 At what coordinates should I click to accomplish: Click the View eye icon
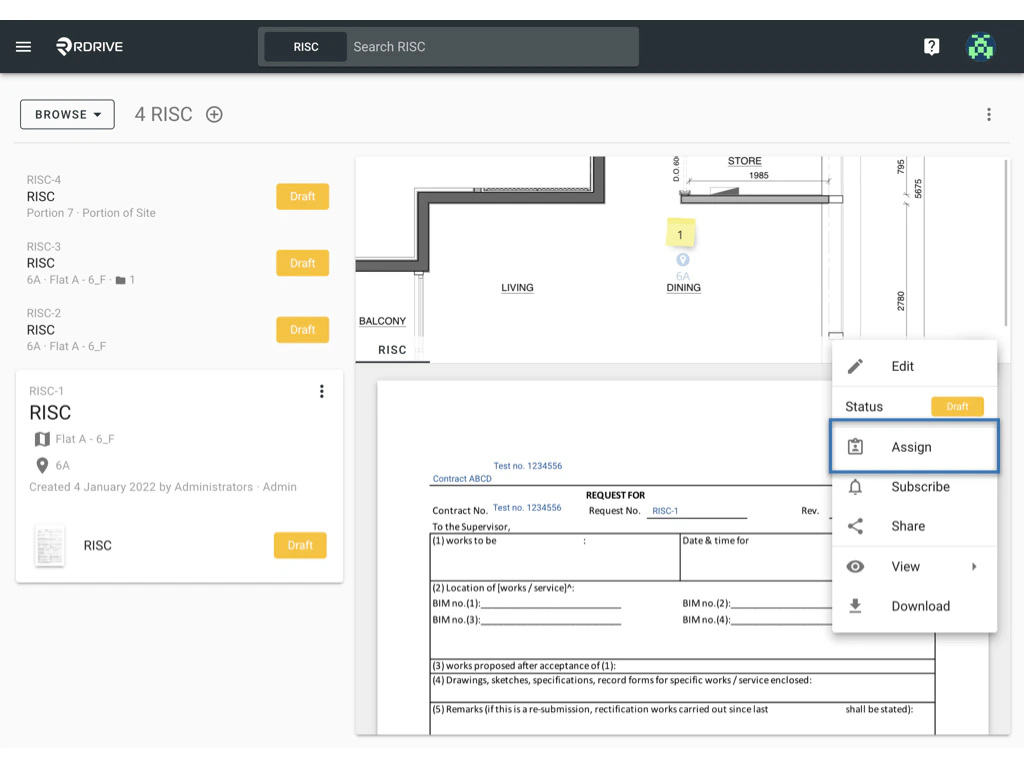pos(856,566)
